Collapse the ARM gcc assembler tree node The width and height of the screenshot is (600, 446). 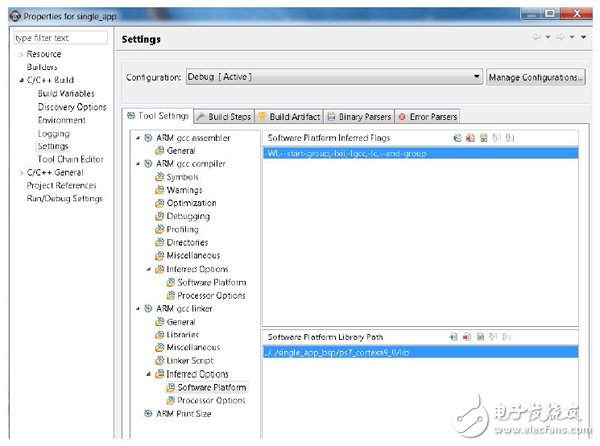tap(137, 138)
